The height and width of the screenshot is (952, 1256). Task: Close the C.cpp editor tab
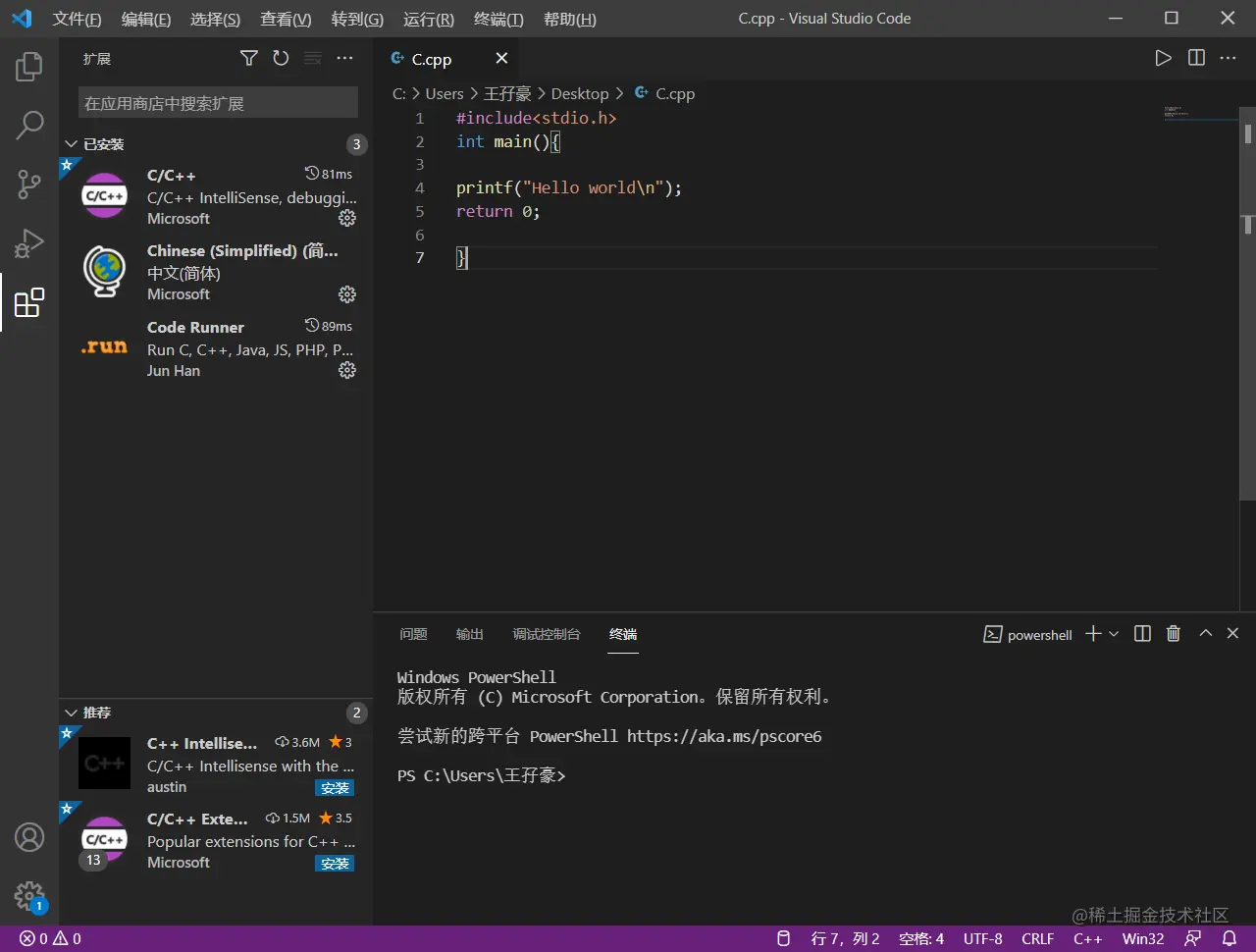click(501, 59)
